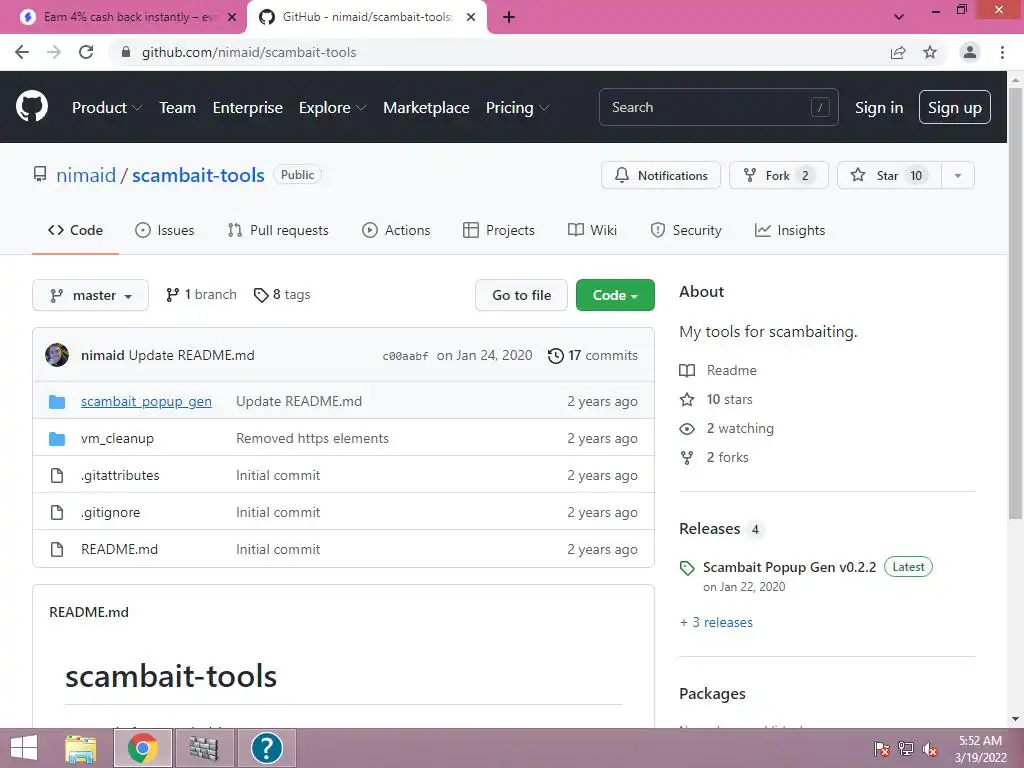Image resolution: width=1024 pixels, height=768 pixels.
Task: Click the Chrome taskbar icon
Action: coord(143,748)
